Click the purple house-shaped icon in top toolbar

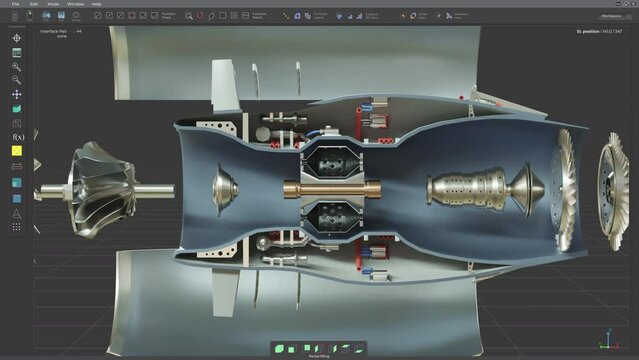coord(297,16)
